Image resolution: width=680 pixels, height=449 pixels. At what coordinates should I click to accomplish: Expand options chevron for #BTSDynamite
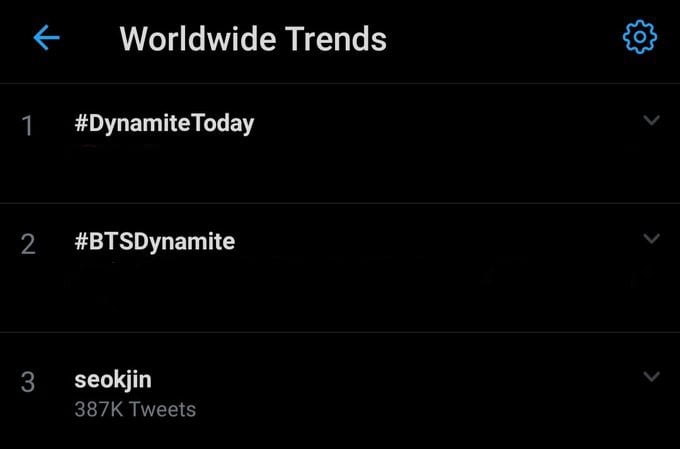click(651, 238)
